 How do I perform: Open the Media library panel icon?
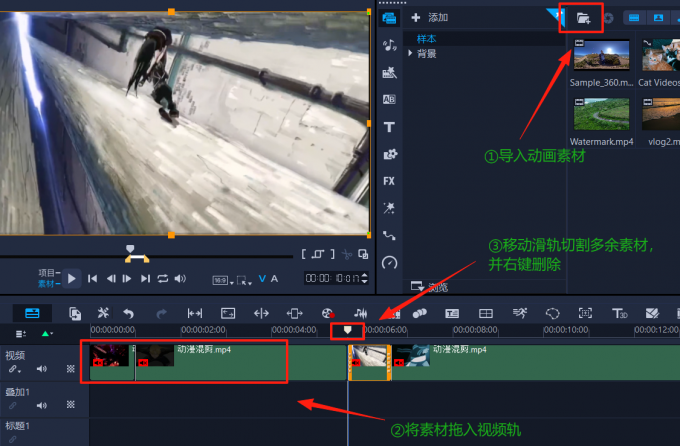click(x=389, y=18)
